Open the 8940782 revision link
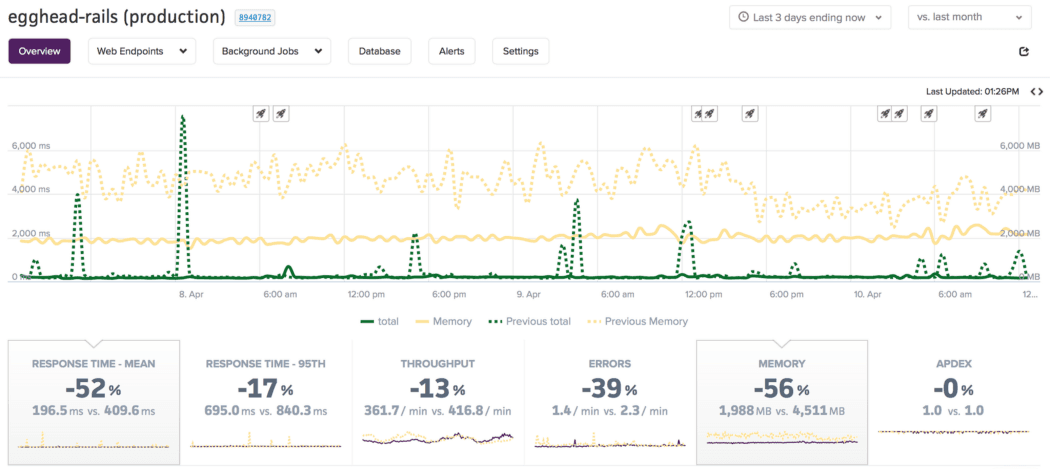1050x469 pixels. [x=255, y=18]
